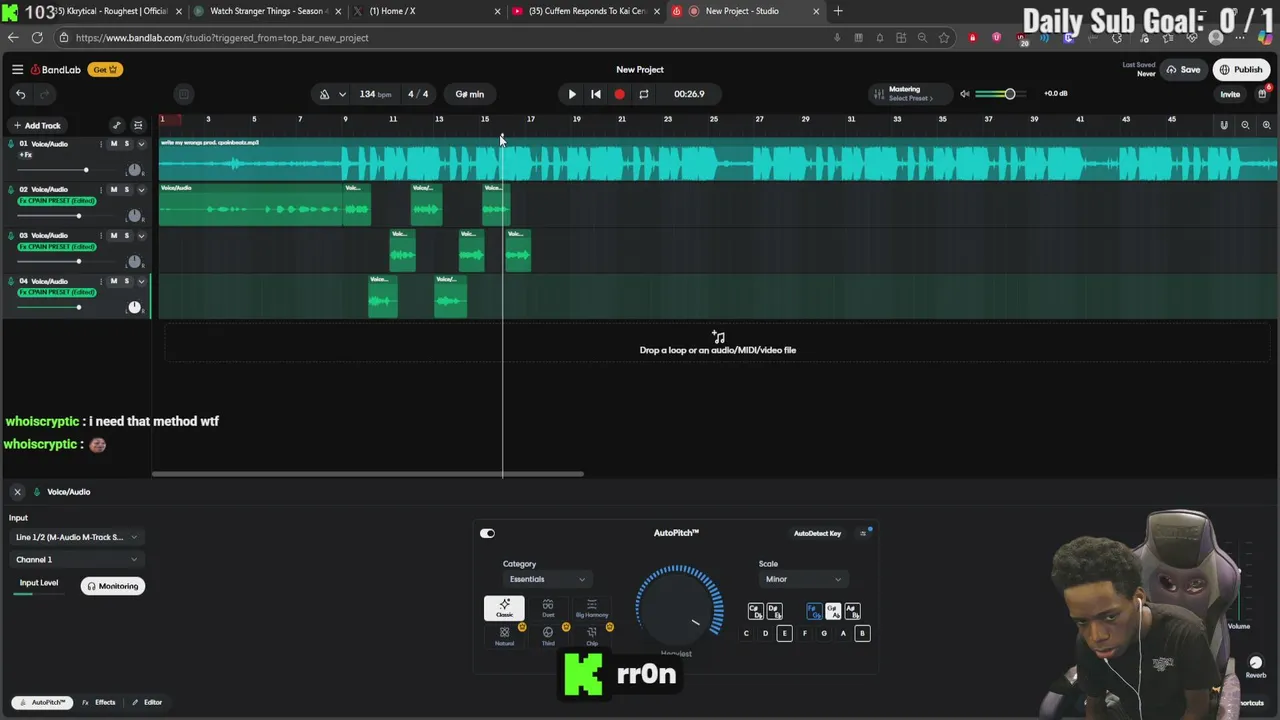Select the Third AutoPitch preset

(548, 636)
